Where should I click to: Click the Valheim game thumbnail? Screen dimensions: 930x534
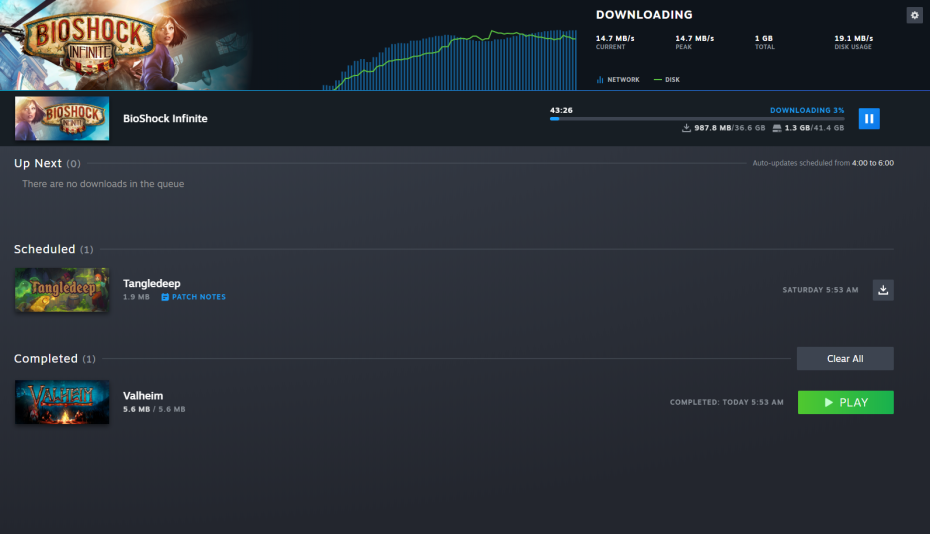62,402
